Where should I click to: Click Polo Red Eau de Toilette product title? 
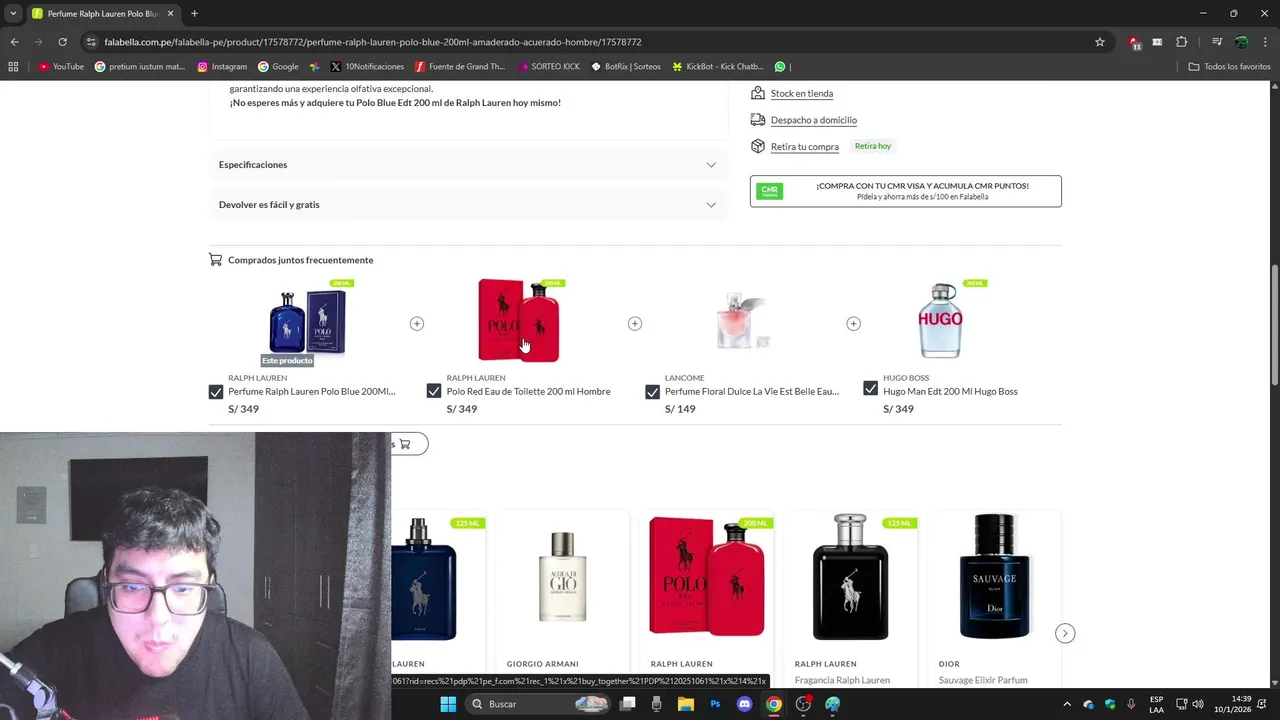pyautogui.click(x=528, y=391)
